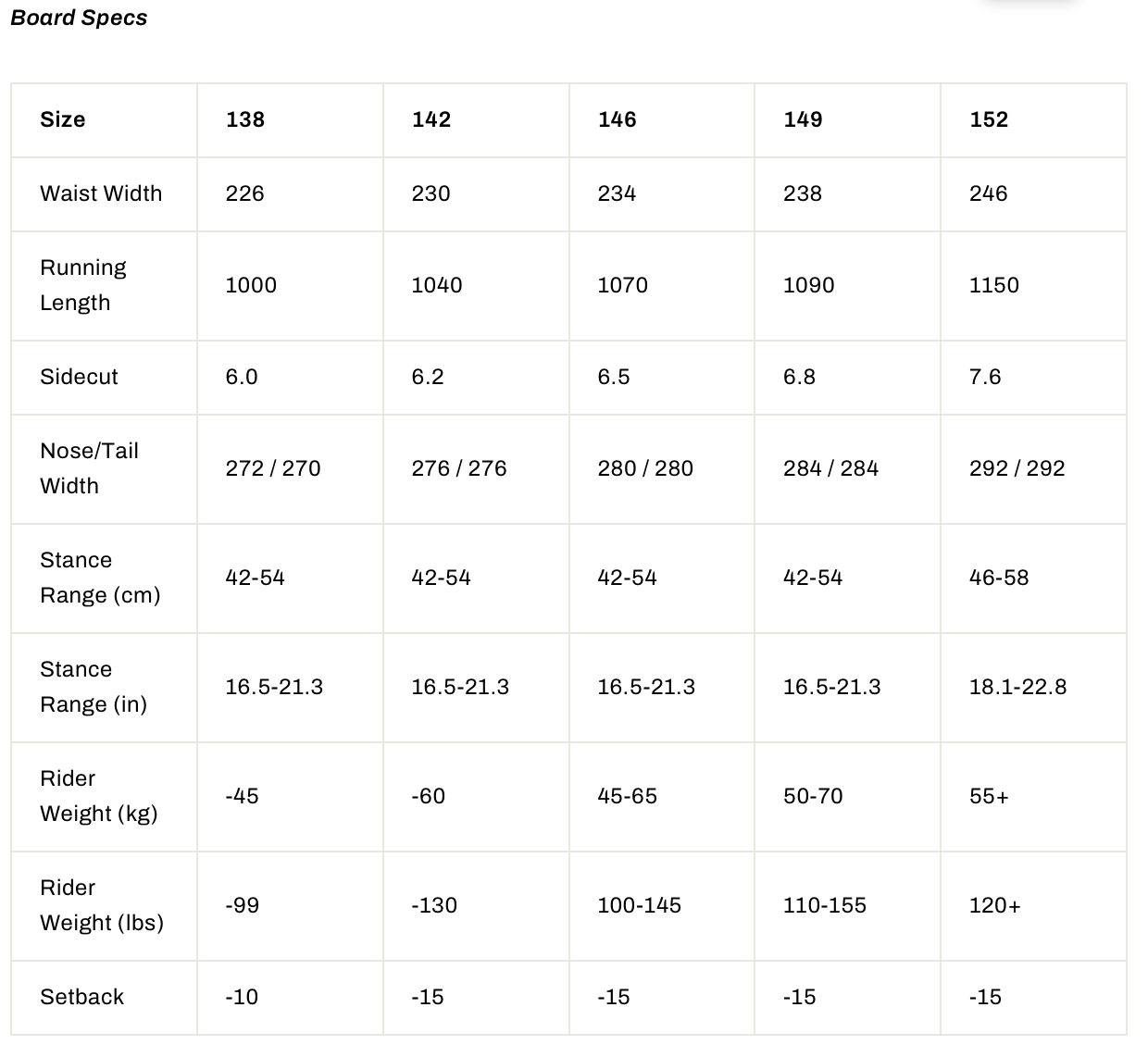Viewport: 1148px width, 1057px height.
Task: Select the Stance Range (cm) row label
Action: tap(100, 578)
